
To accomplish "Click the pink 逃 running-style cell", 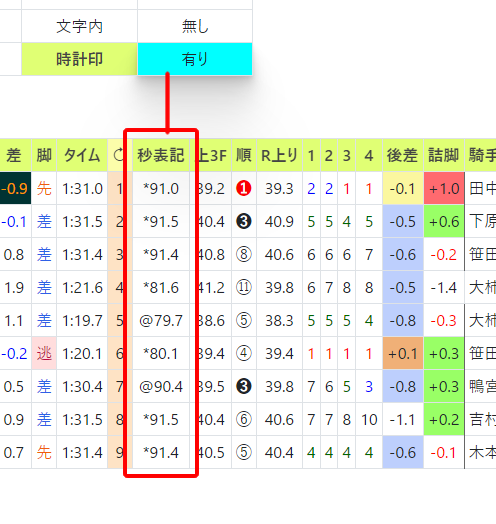I will [44, 354].
